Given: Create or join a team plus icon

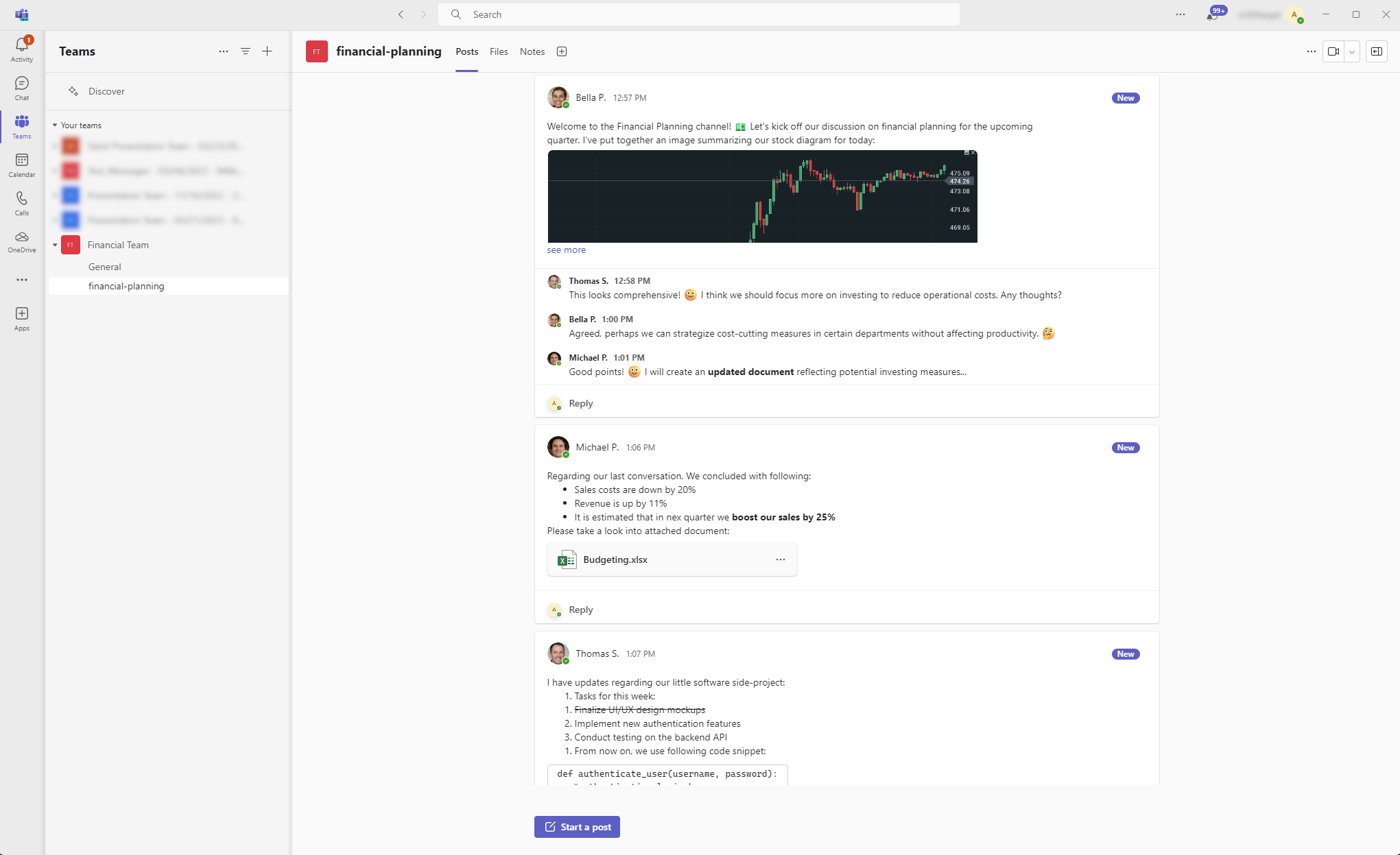Looking at the screenshot, I should [x=268, y=51].
